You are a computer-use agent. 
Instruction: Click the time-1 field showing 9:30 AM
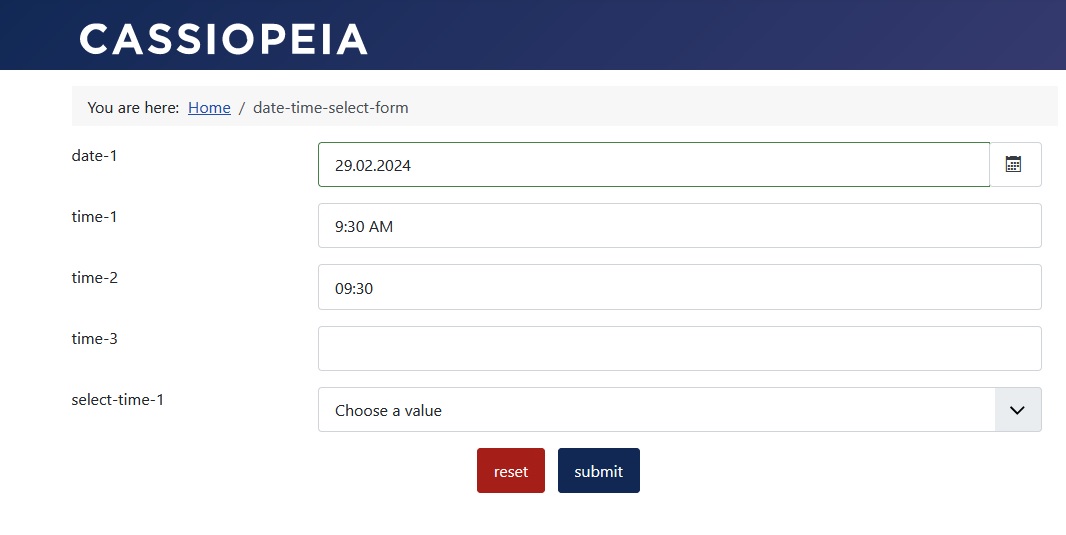[x=679, y=226]
